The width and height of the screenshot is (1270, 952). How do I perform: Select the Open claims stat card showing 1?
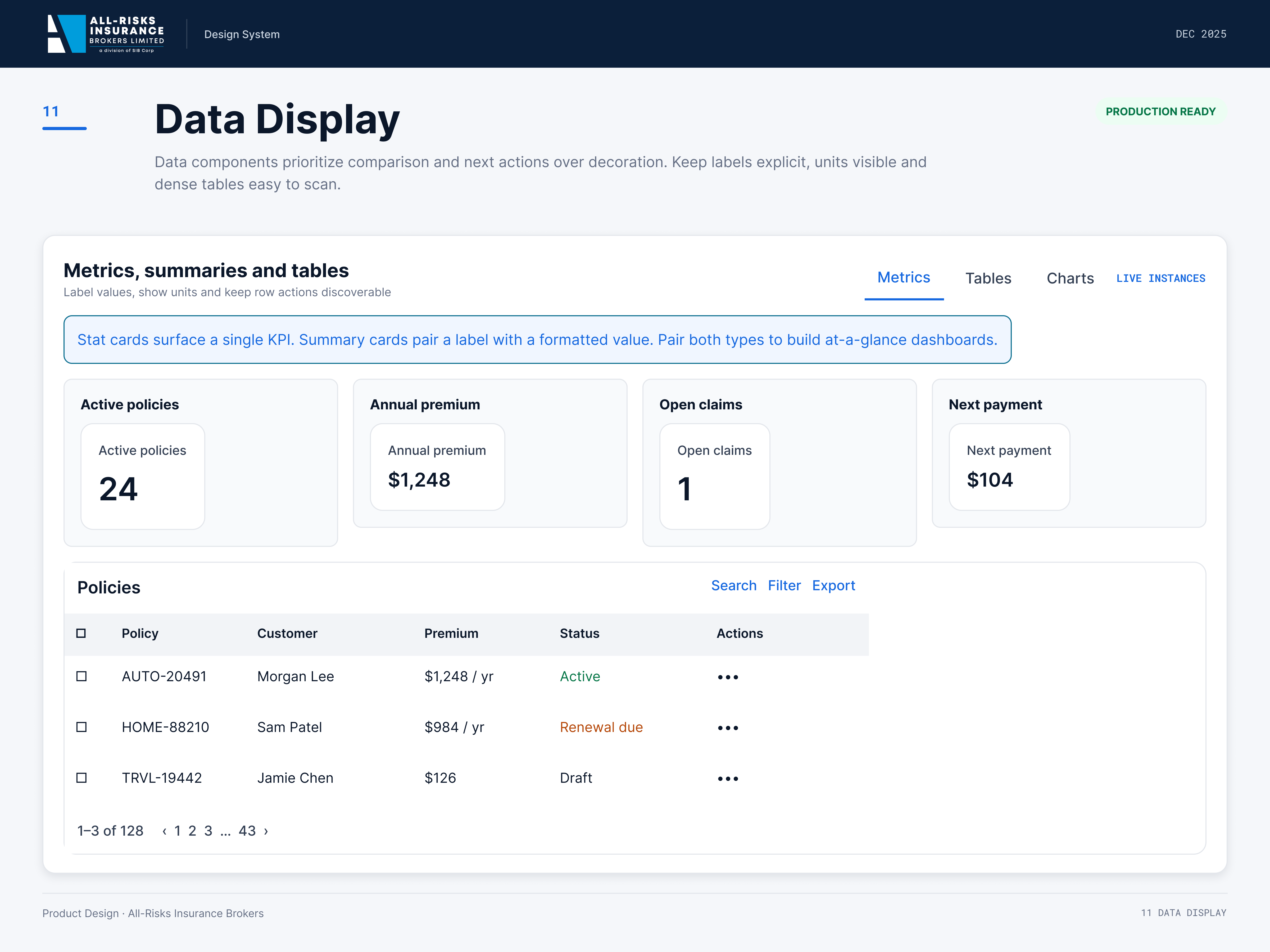[x=715, y=476]
